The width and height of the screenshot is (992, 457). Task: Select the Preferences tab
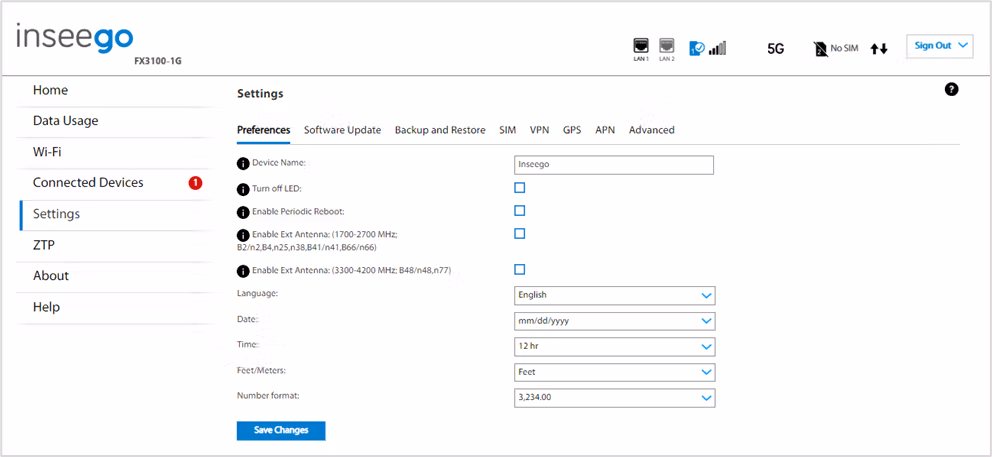coord(263,130)
